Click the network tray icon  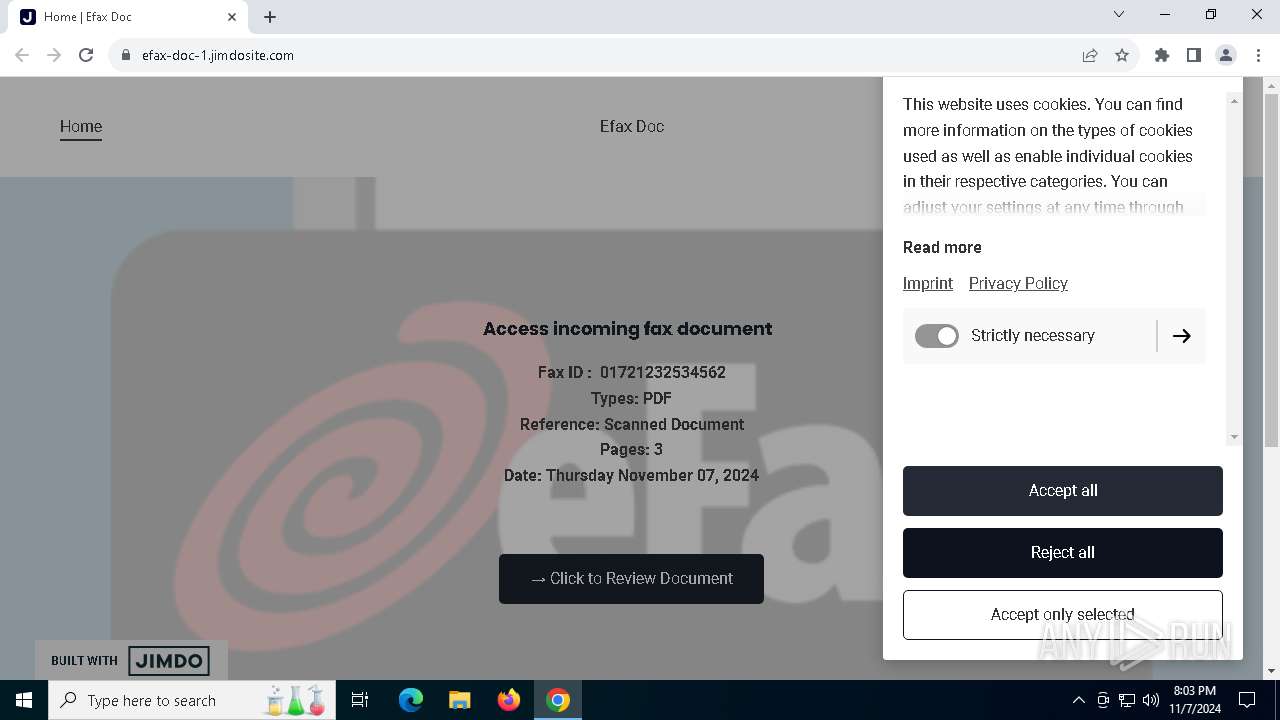point(1127,700)
